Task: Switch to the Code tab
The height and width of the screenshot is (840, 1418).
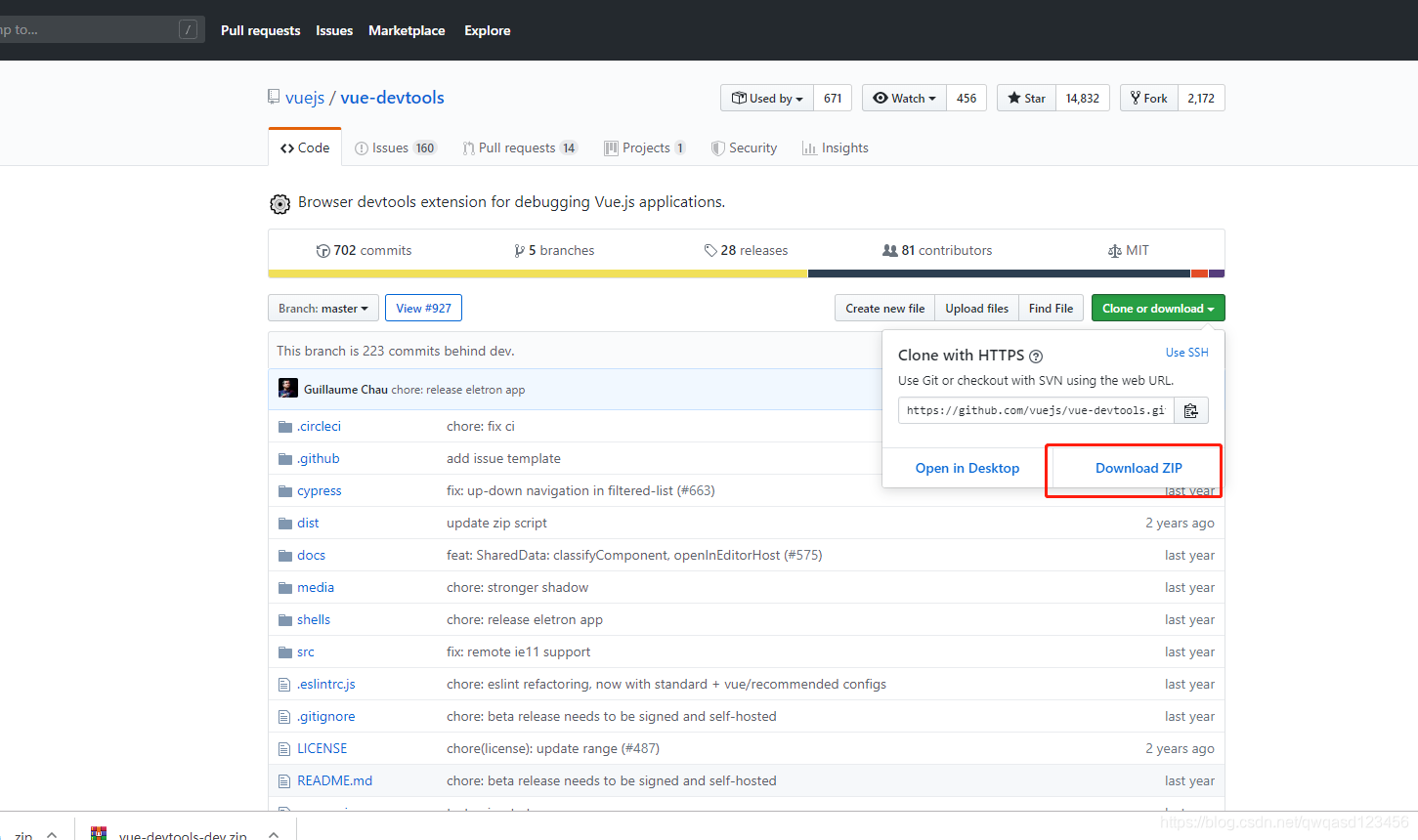Action: (x=305, y=147)
